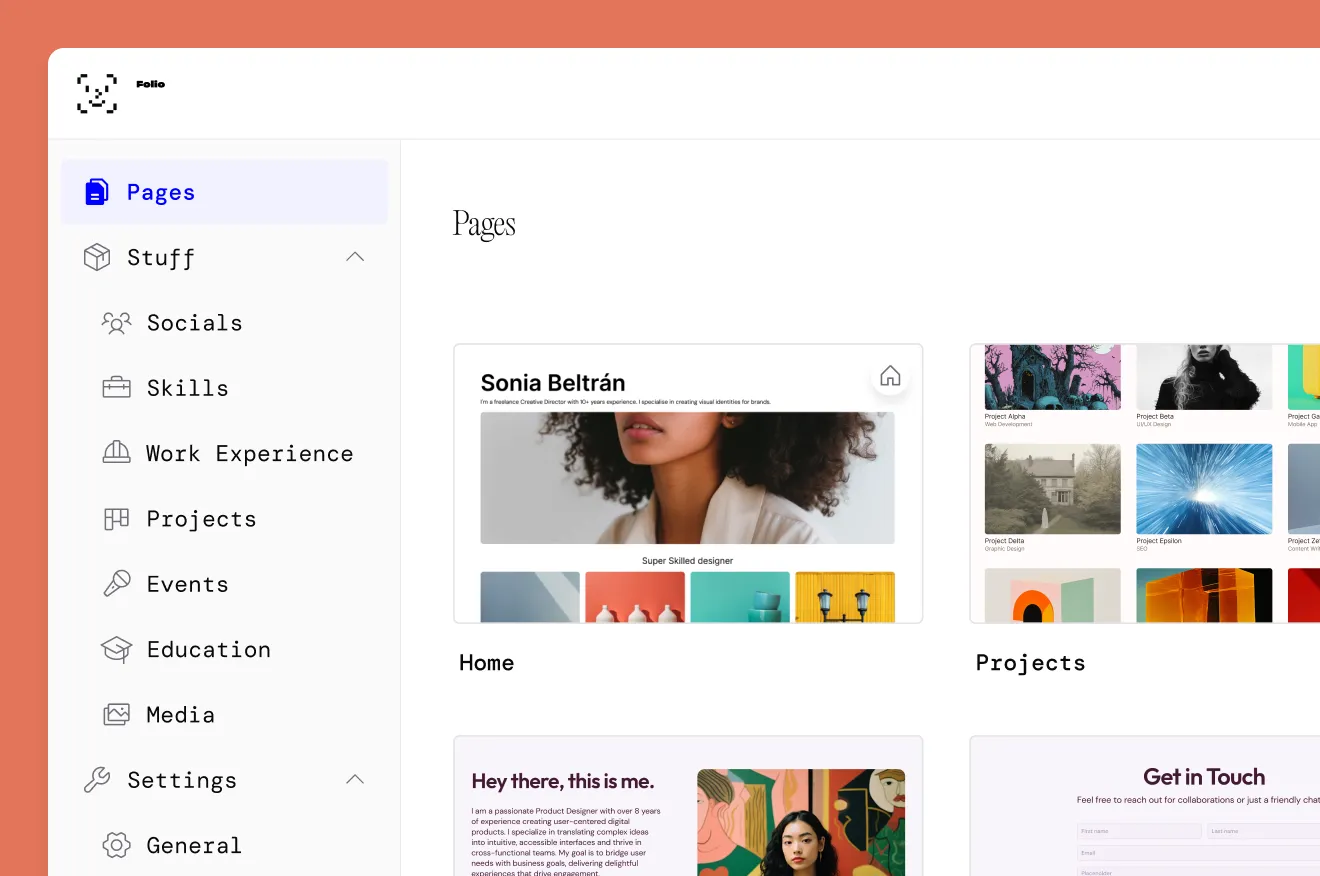
Task: Click the 'Projects' page title under thumbnail
Action: point(1031,663)
